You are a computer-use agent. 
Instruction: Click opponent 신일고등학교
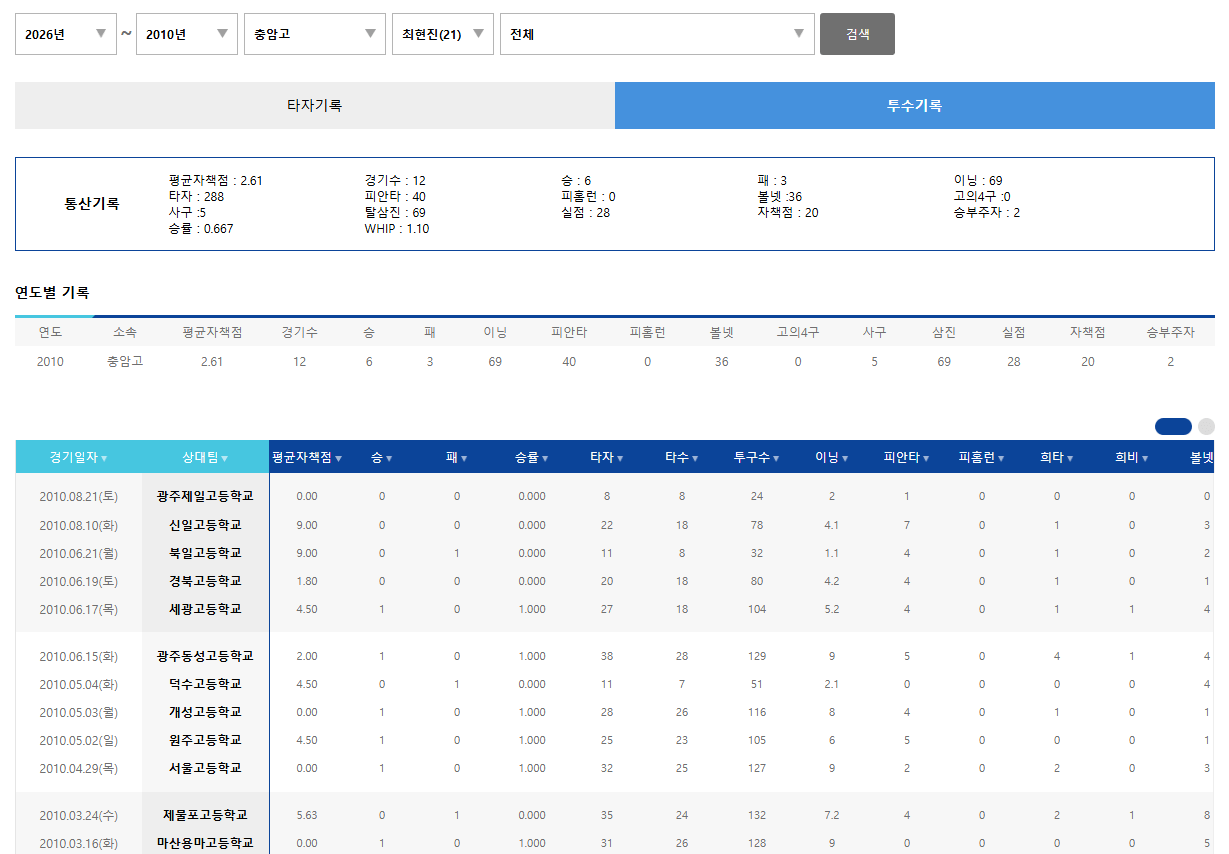coord(205,525)
